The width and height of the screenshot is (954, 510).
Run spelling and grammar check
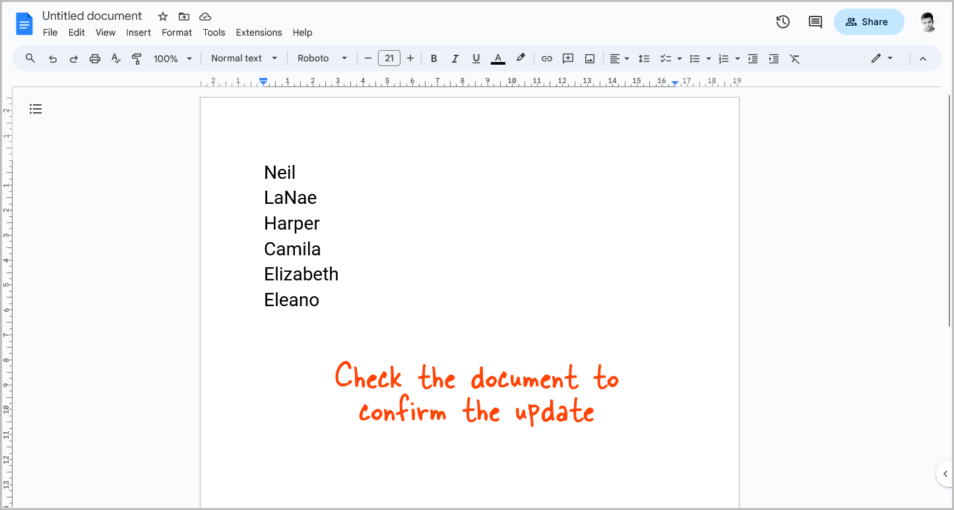(116, 59)
